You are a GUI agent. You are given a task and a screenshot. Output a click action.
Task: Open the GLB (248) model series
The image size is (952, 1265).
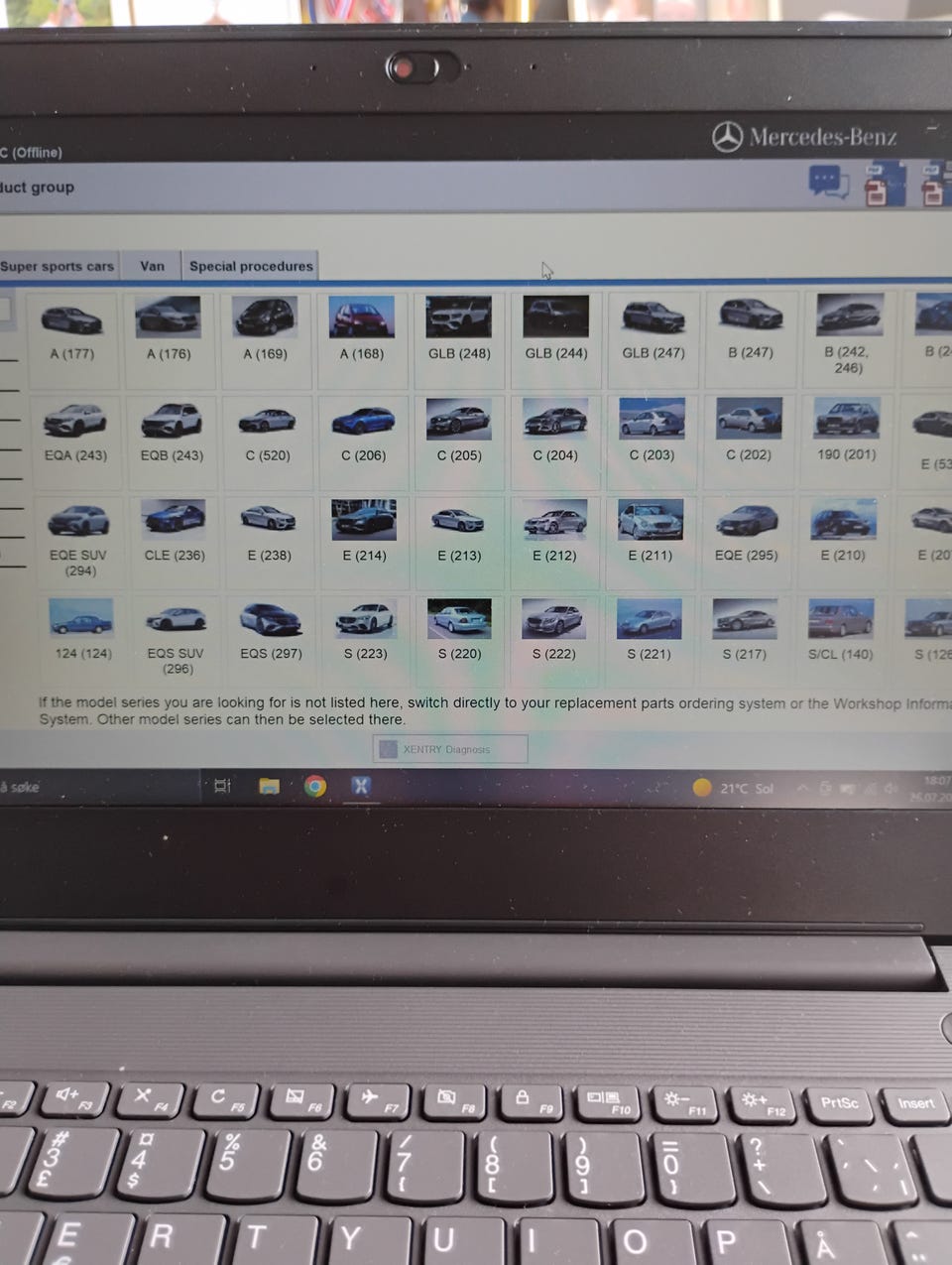[x=459, y=338]
